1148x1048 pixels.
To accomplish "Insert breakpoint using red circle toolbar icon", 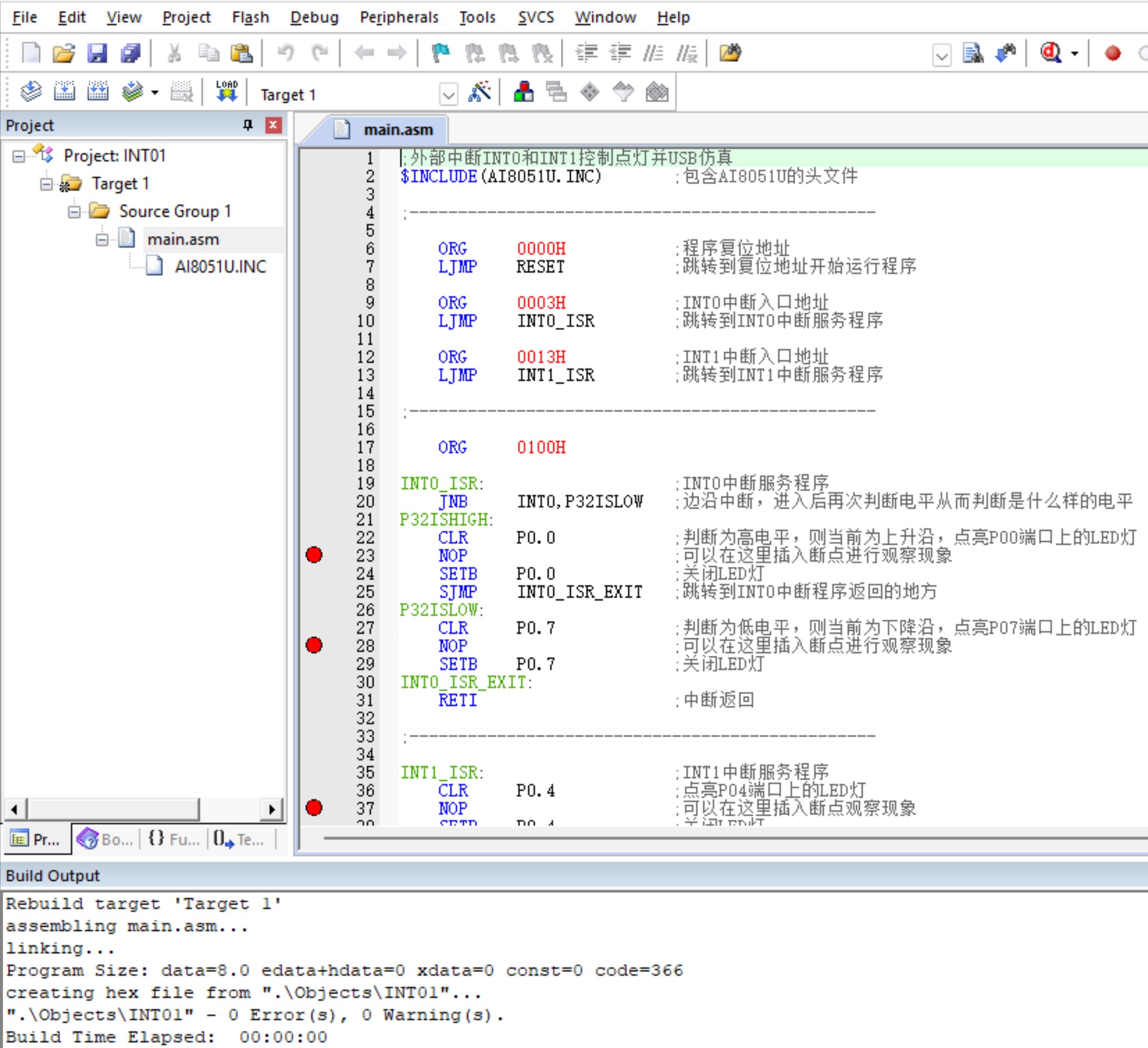I will point(1112,53).
